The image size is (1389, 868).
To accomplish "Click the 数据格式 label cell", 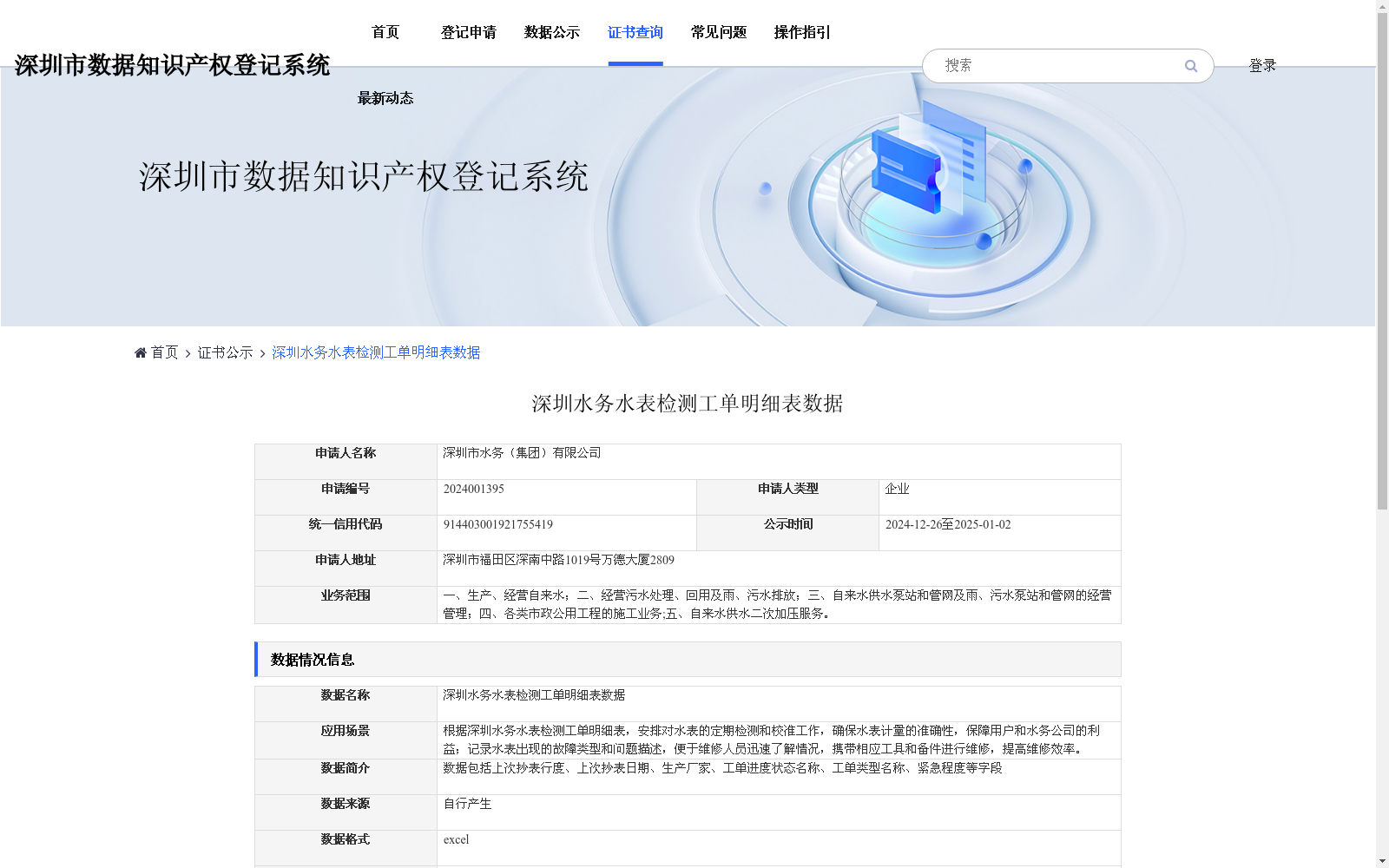I will click(x=346, y=848).
